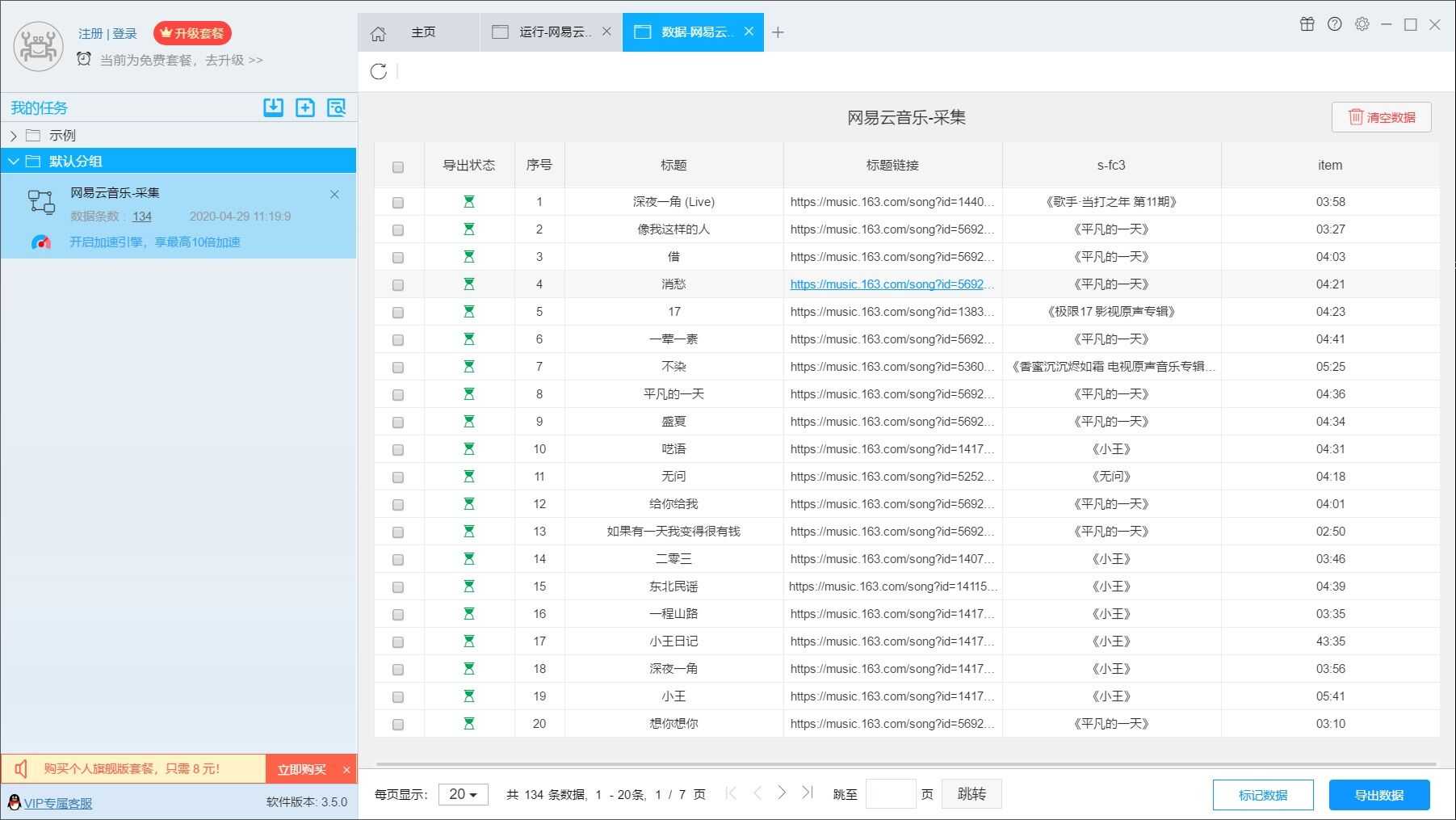Check the box for row 呓语
Screen dimensions: 1456x820
tap(398, 450)
